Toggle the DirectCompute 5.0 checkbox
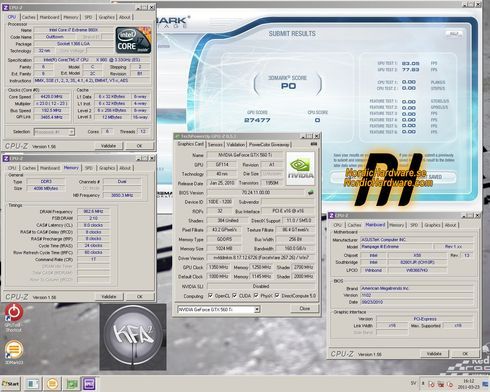 (x=277, y=296)
